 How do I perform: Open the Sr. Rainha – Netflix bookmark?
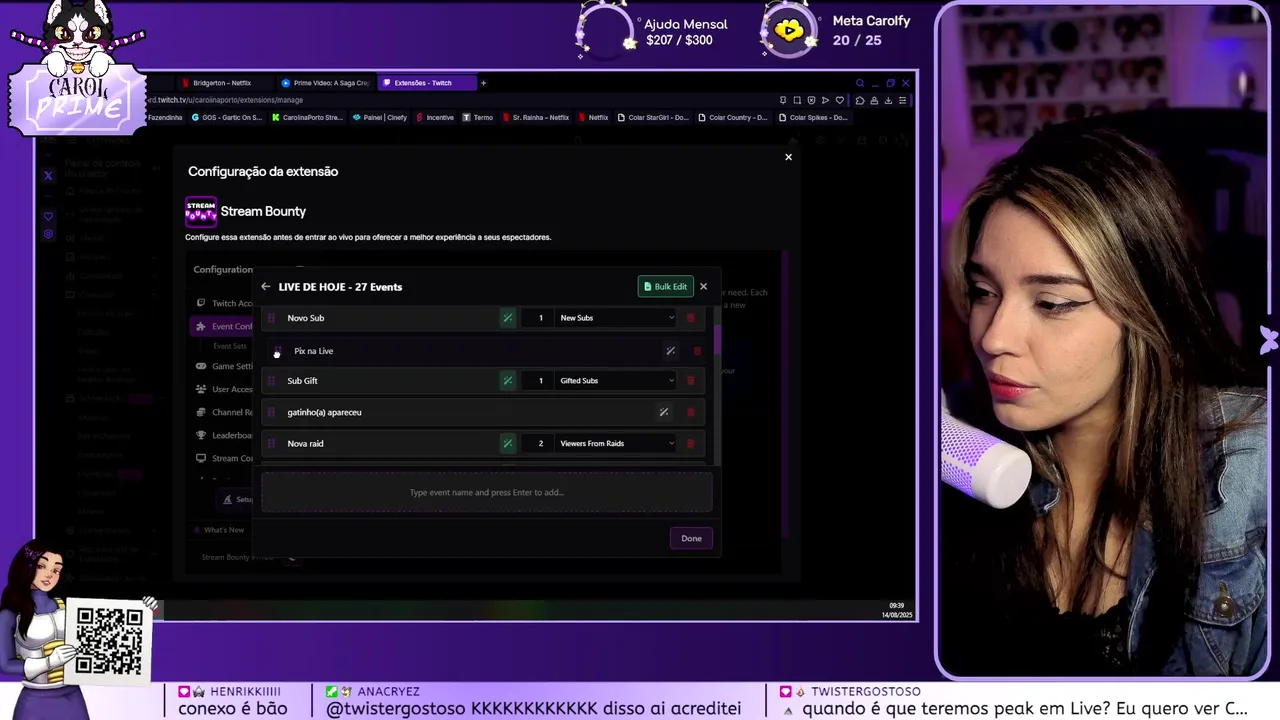(535, 118)
